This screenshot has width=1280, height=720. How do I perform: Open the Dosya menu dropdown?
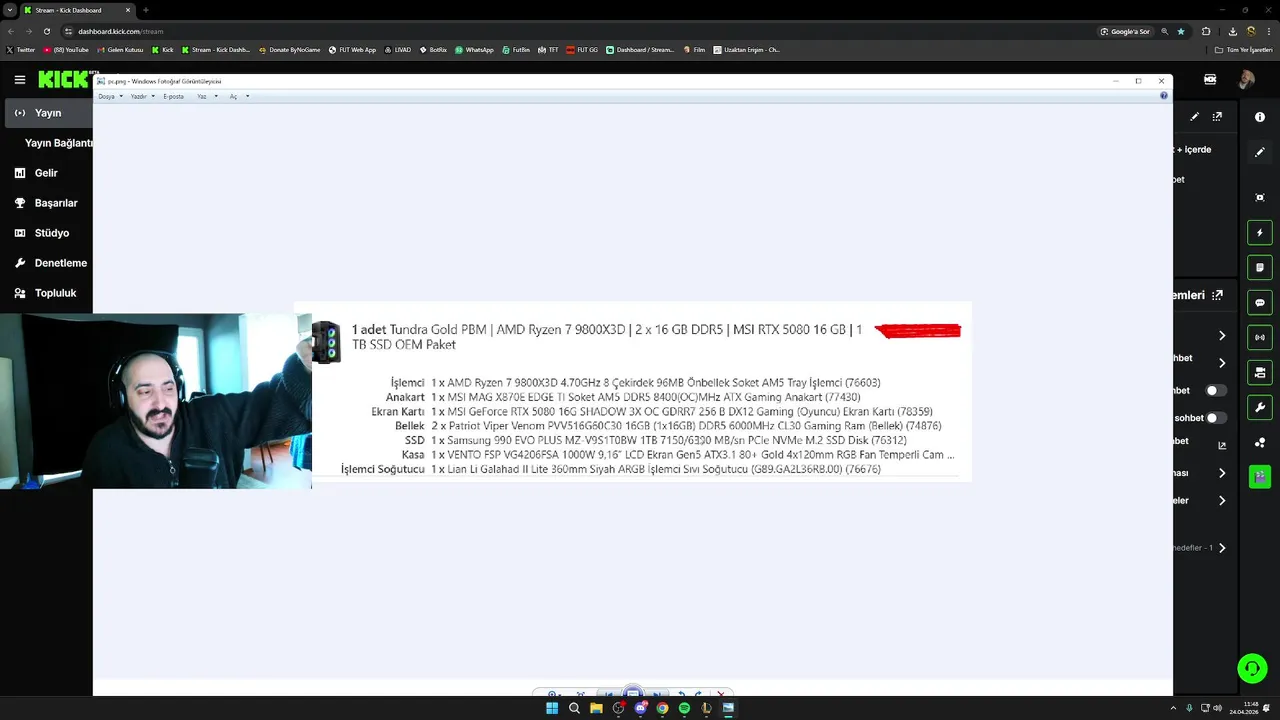point(110,96)
